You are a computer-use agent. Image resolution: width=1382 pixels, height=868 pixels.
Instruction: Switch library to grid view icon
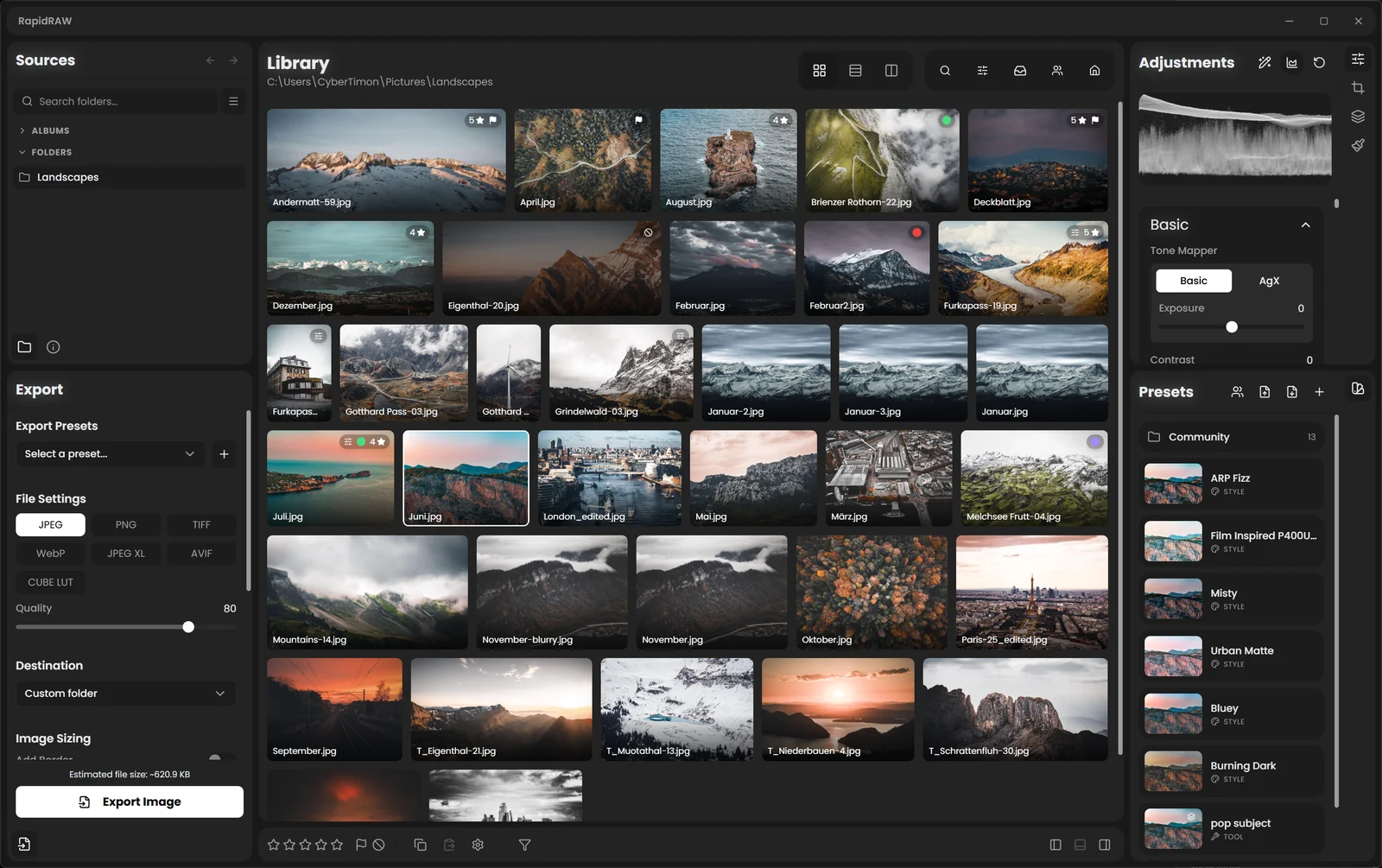[820, 71]
